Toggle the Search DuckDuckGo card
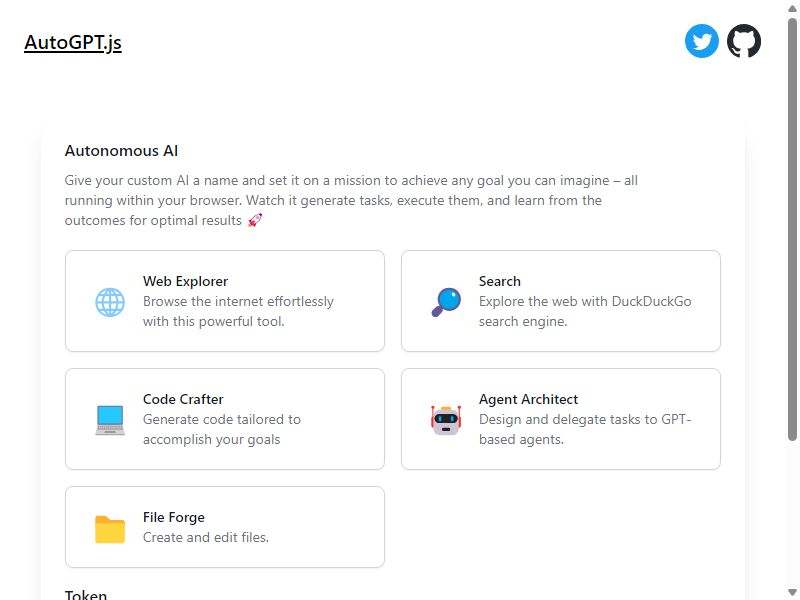The height and width of the screenshot is (600, 800). [561, 301]
